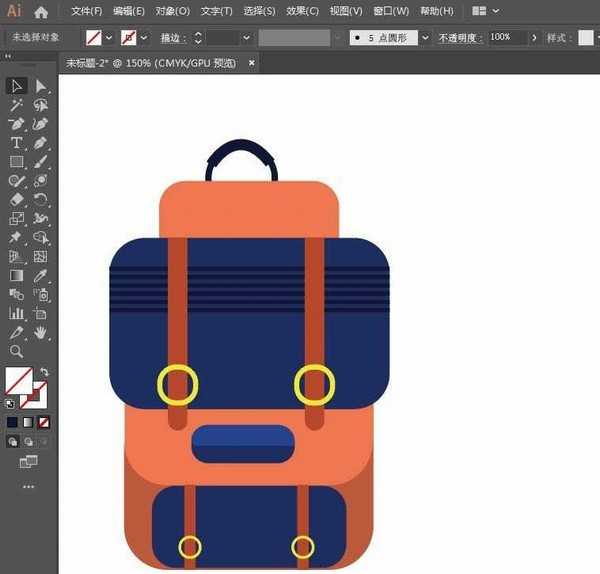
Task: Click the Edit Toolbar three-dots button
Action: coord(28,487)
